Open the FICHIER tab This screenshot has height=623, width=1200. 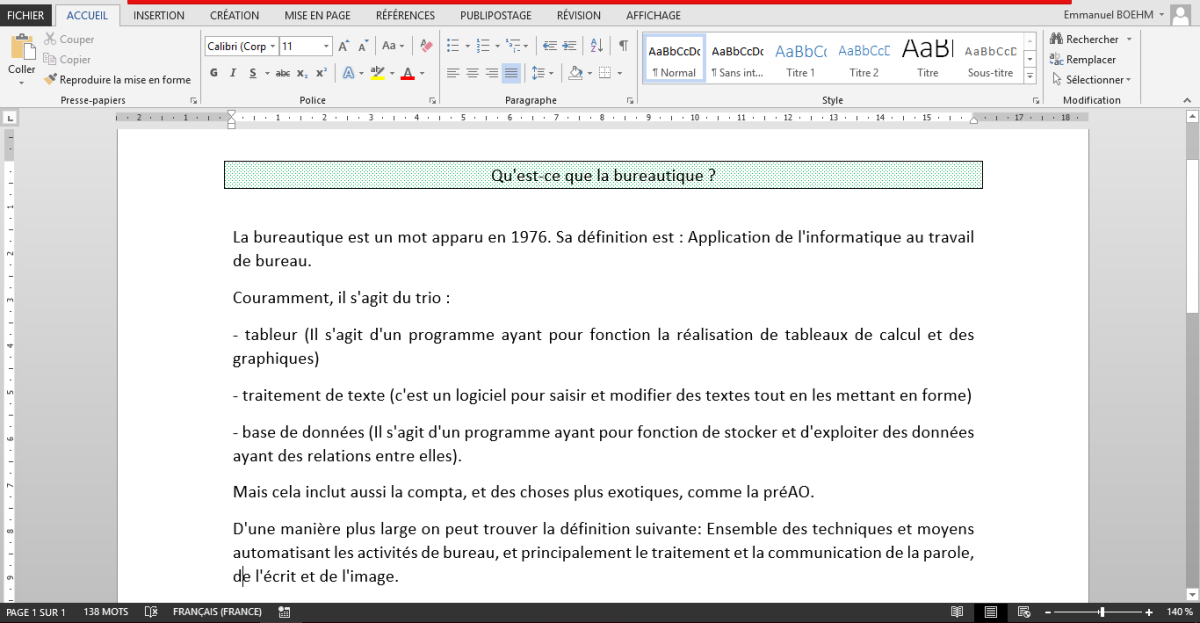26,15
